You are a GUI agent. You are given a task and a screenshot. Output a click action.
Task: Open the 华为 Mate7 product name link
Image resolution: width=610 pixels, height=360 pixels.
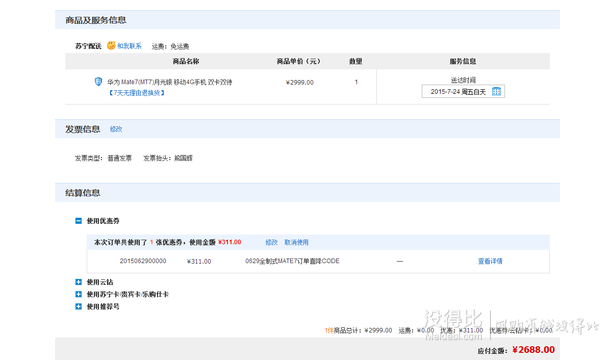coord(170,82)
